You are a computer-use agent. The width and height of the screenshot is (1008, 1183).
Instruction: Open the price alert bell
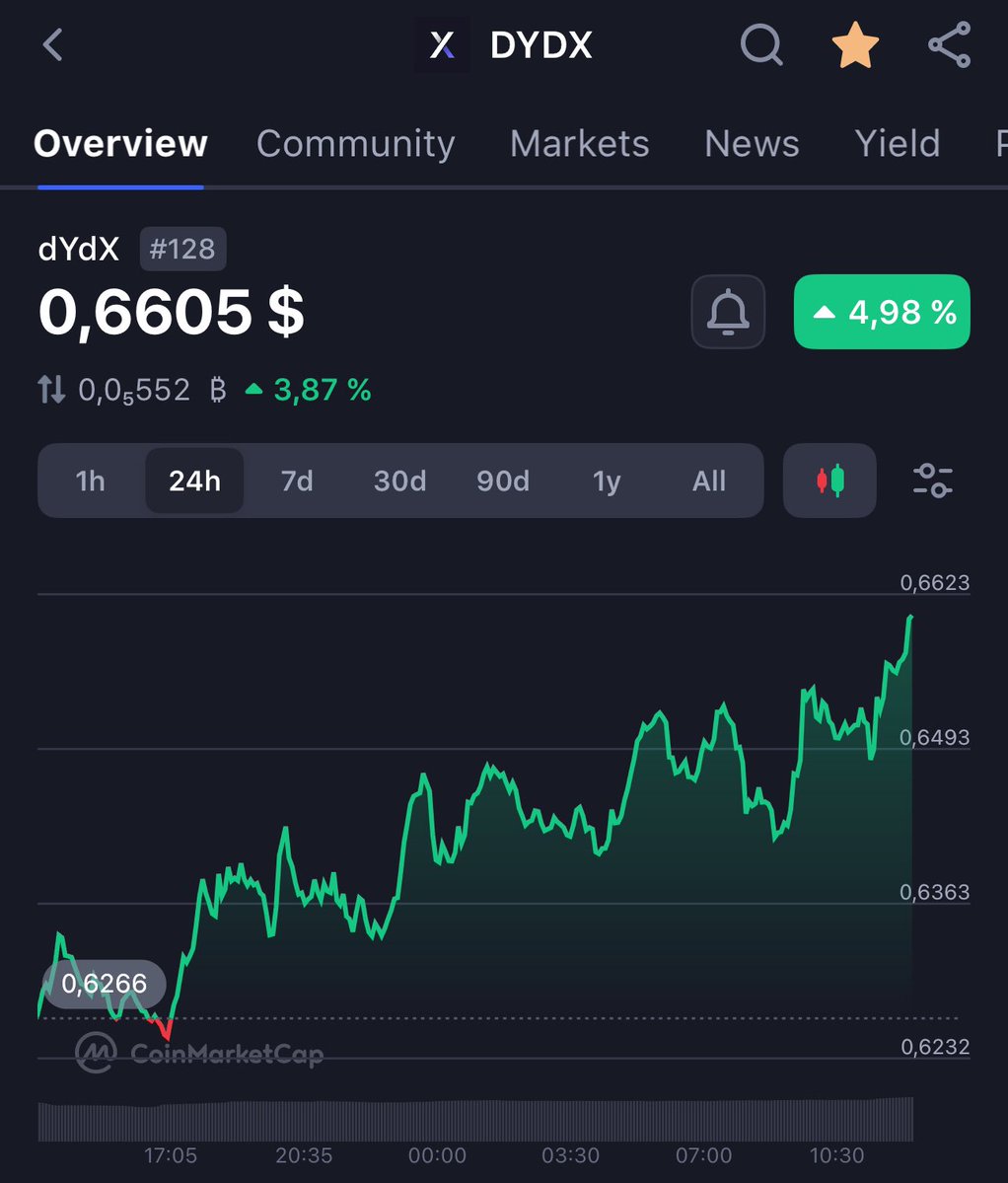pos(728,312)
